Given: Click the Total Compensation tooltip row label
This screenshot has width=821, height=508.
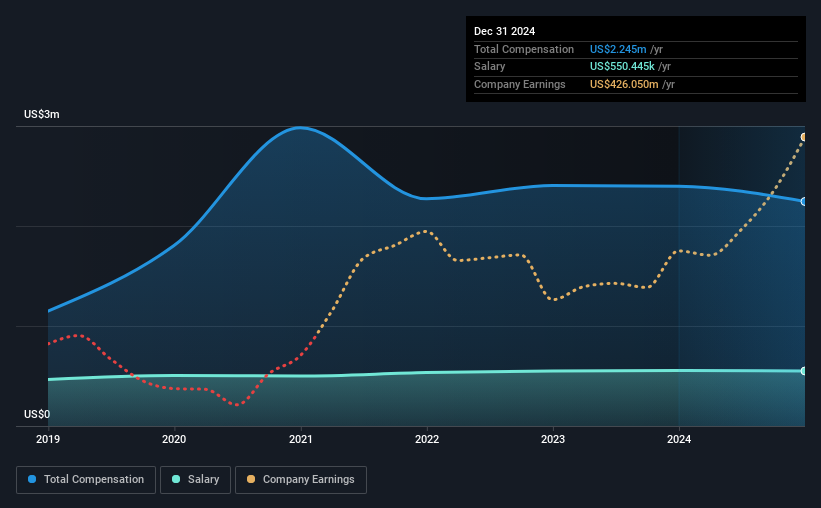Looking at the screenshot, I should click(x=524, y=49).
